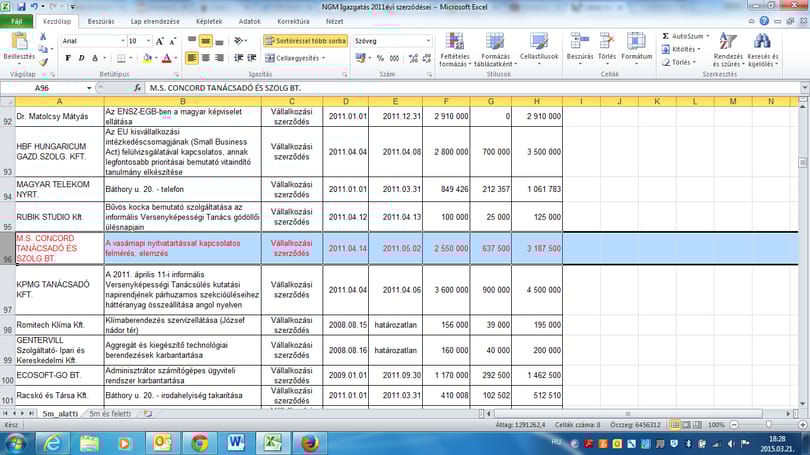Click the Törlés clear eraser button
Image resolution: width=810 pixels, height=455 pixels.
point(678,62)
